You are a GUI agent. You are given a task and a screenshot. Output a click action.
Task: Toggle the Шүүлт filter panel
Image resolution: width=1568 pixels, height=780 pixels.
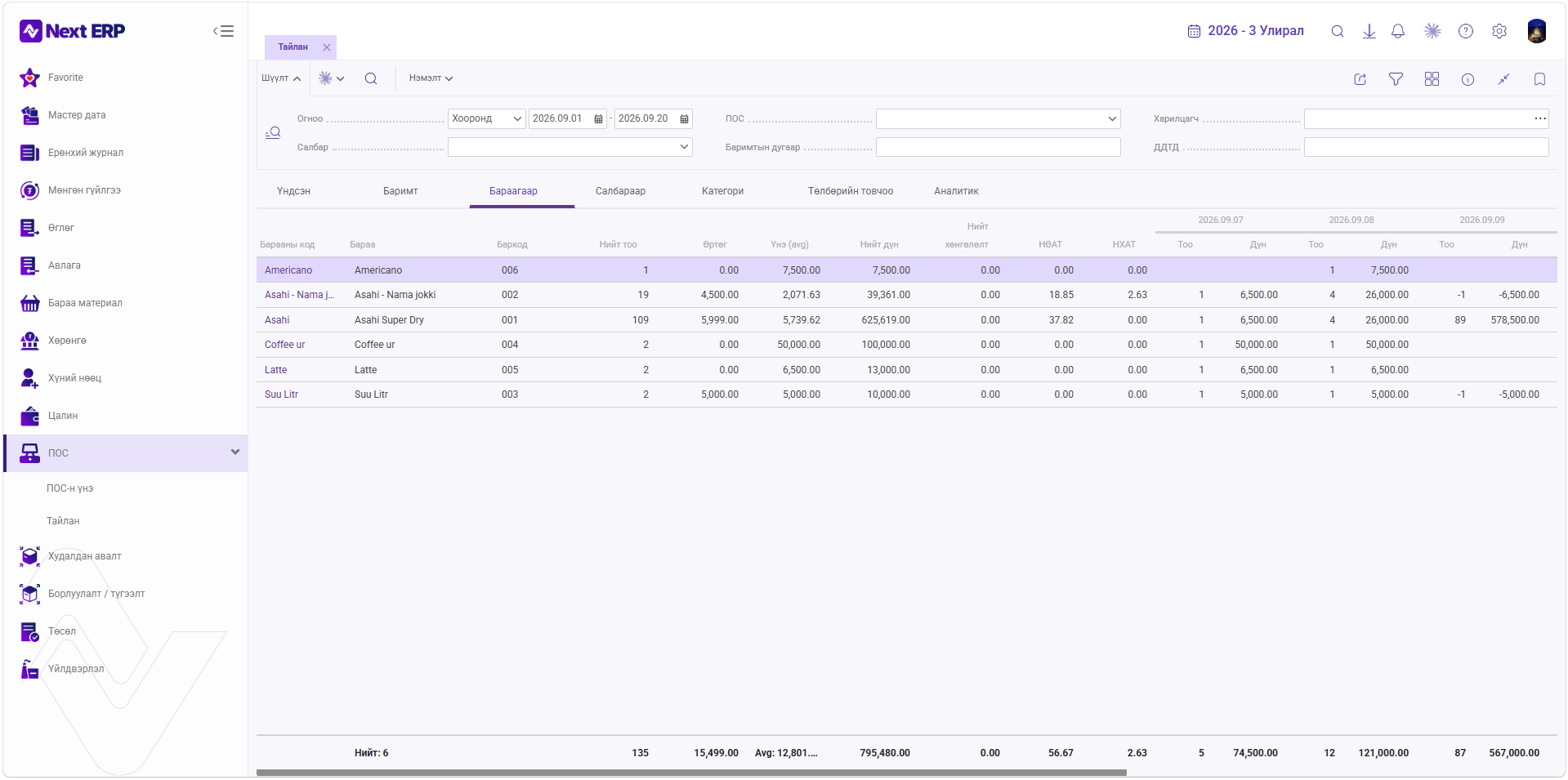(x=281, y=78)
